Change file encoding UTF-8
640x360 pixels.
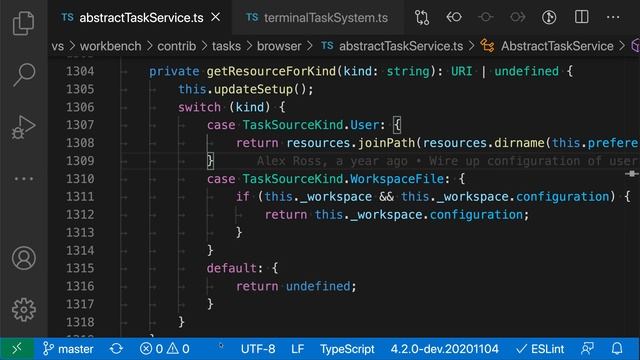(258, 349)
